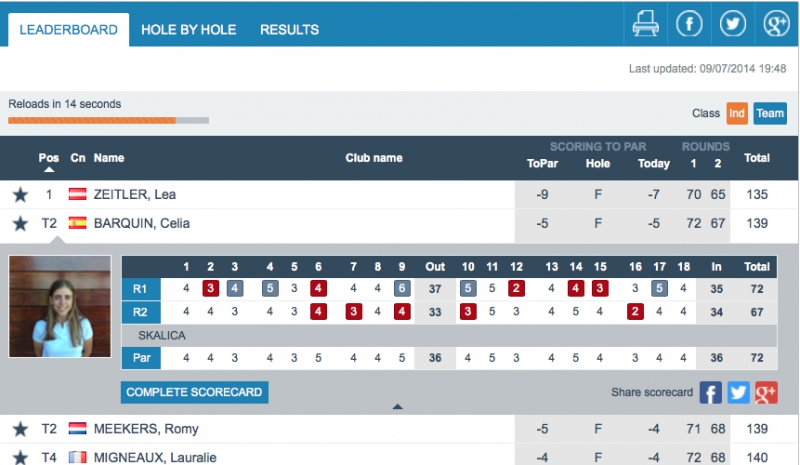Open the Facebook icon in top bar
Screen dimensions: 800x465
[689, 23]
